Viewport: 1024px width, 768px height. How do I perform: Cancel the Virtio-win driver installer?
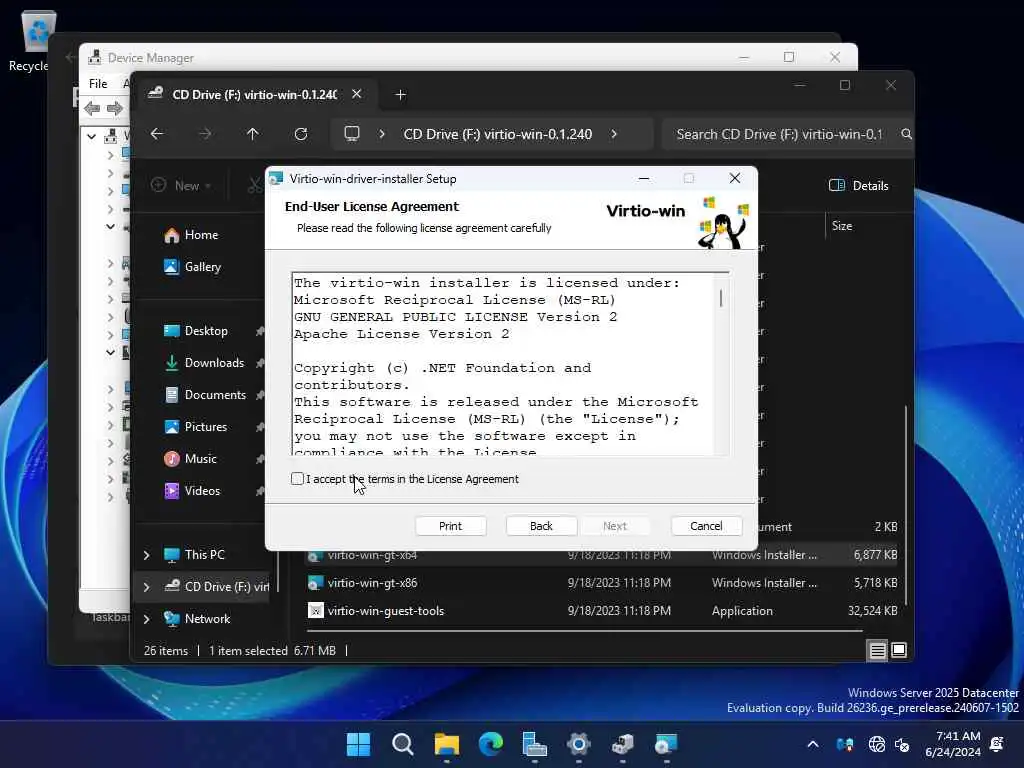point(706,526)
